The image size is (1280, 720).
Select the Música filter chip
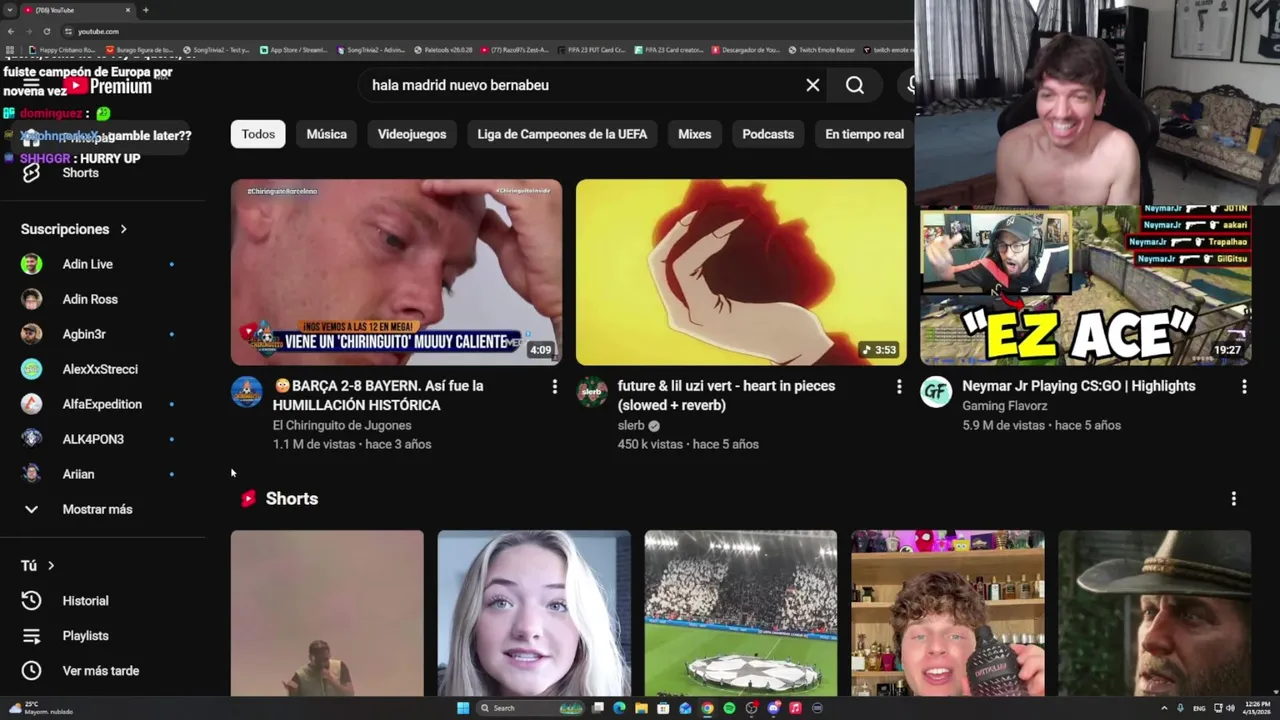click(327, 134)
